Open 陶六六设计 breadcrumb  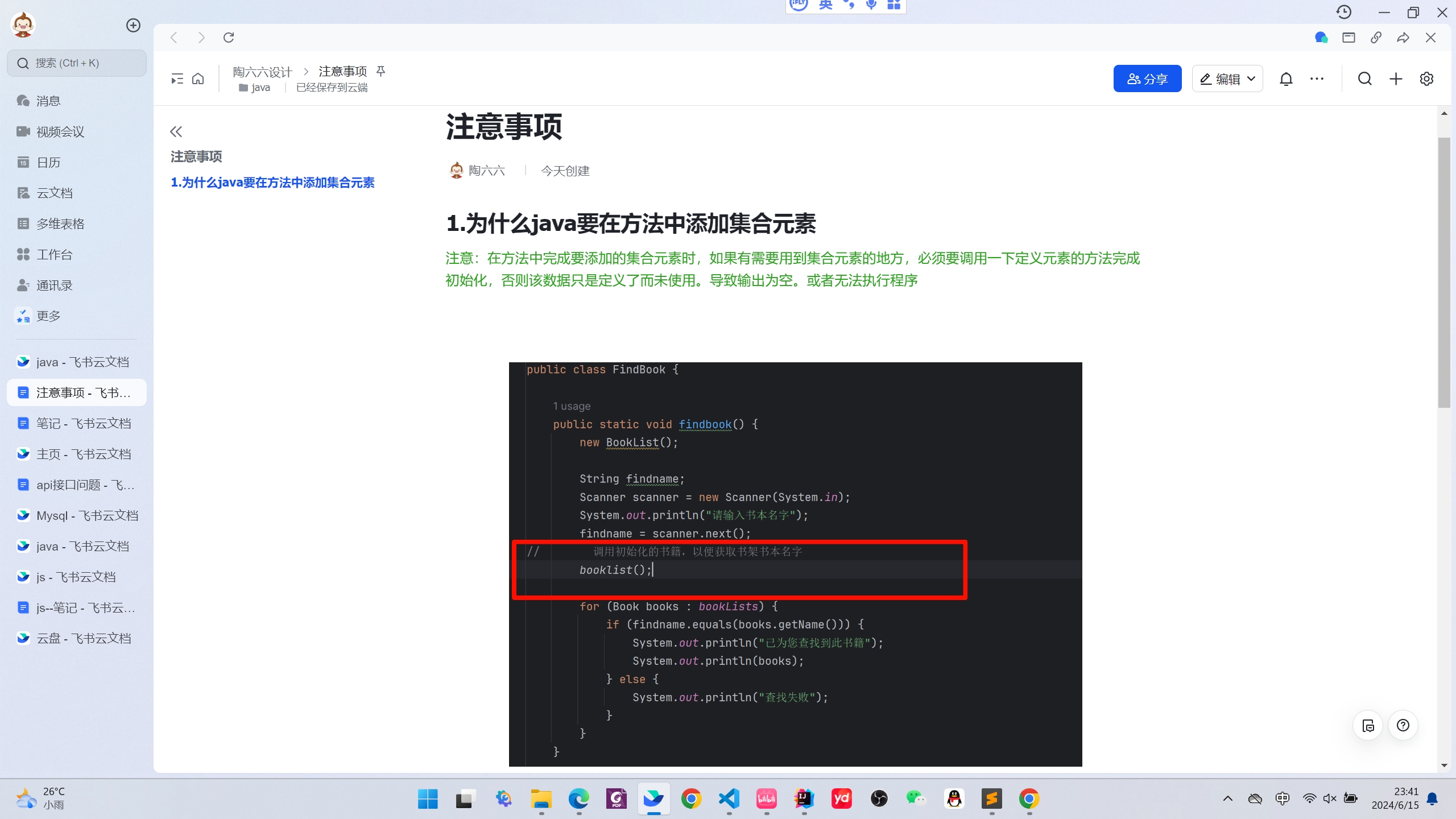pyautogui.click(x=262, y=72)
